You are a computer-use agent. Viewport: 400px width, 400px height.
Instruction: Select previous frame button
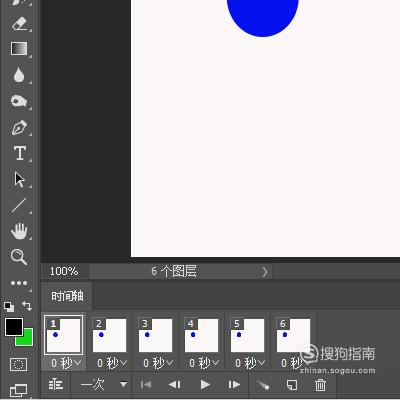point(175,385)
